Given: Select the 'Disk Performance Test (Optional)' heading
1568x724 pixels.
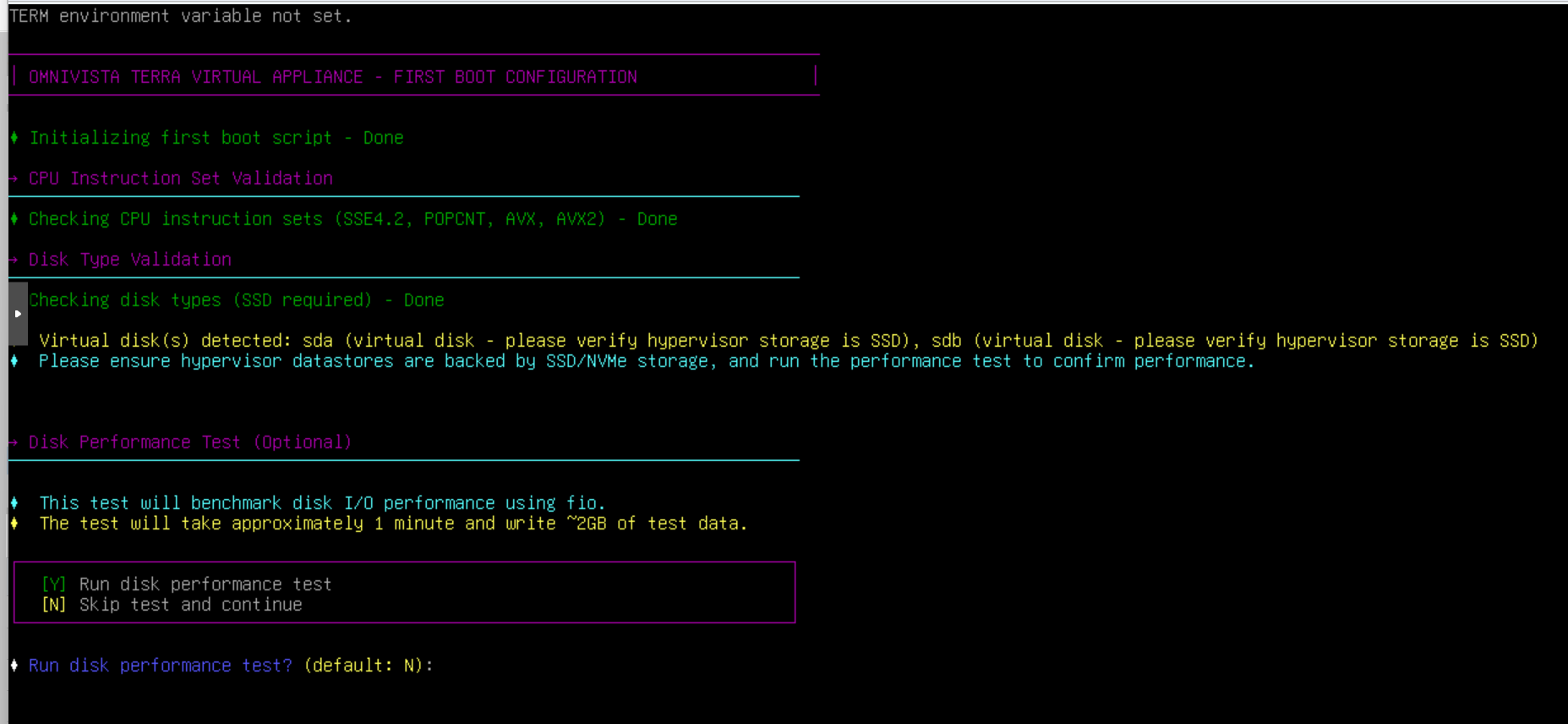Looking at the screenshot, I should 190,442.
